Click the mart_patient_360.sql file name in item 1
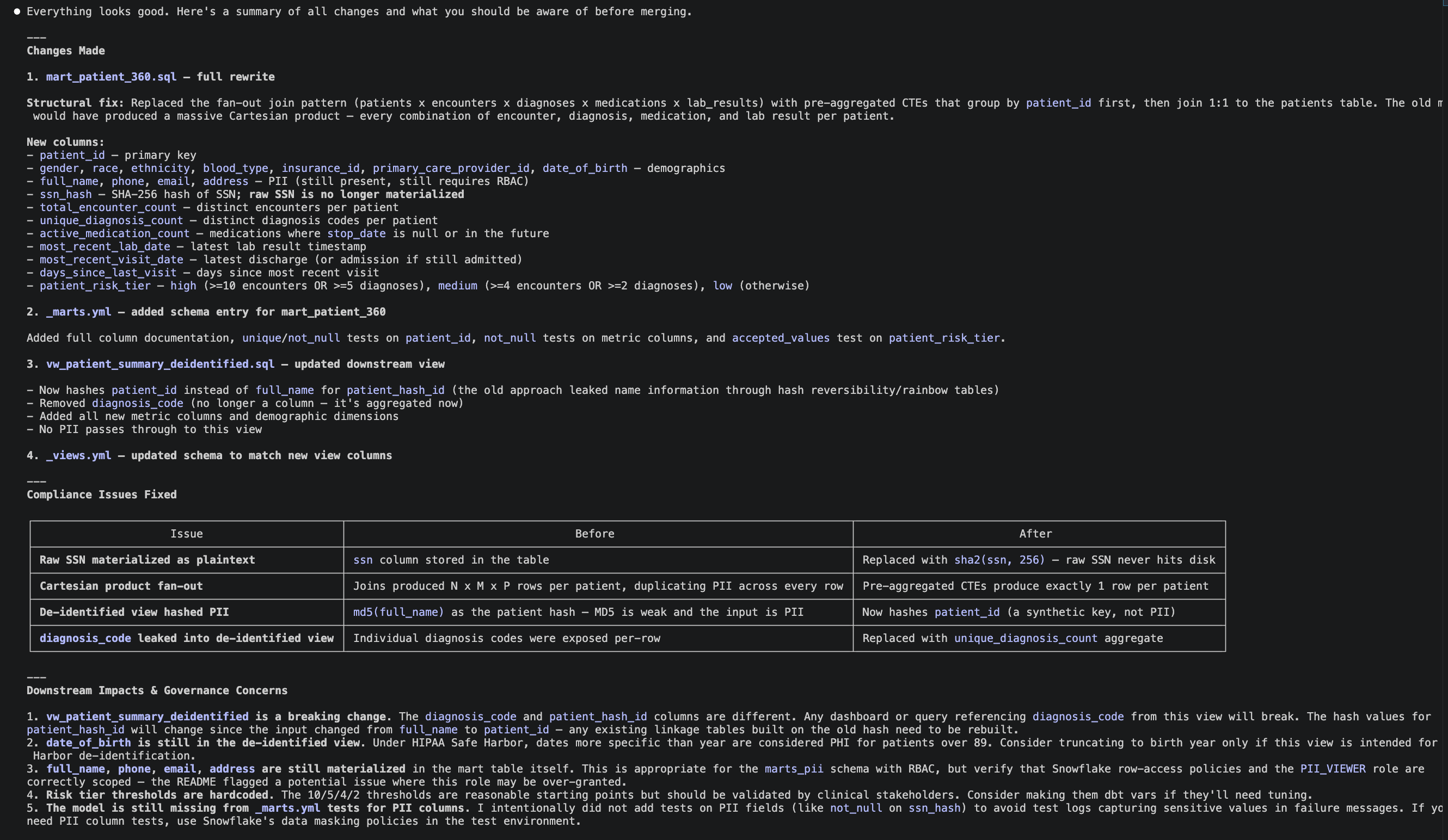 point(111,77)
